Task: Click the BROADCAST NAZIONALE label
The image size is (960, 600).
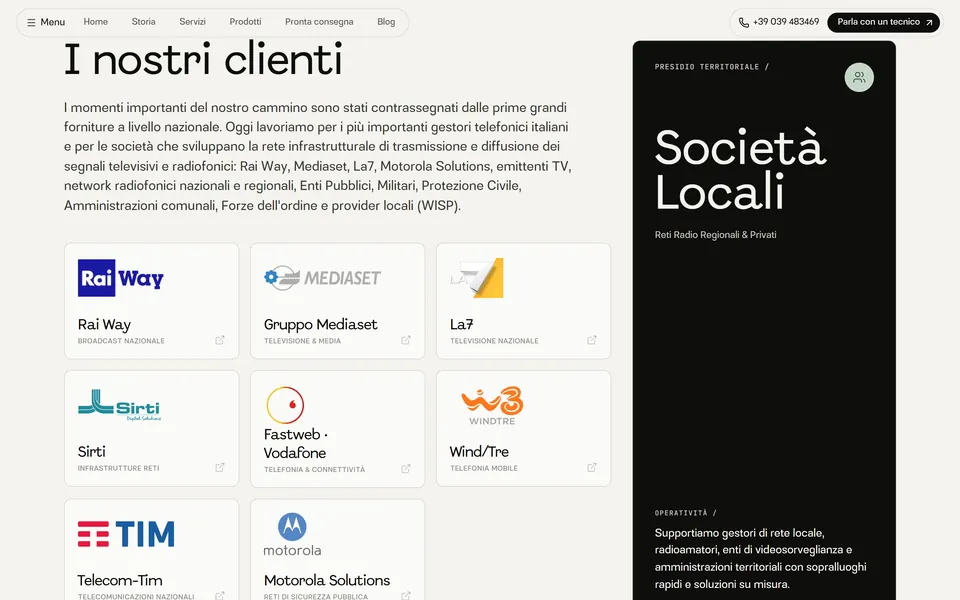Action: tap(121, 341)
